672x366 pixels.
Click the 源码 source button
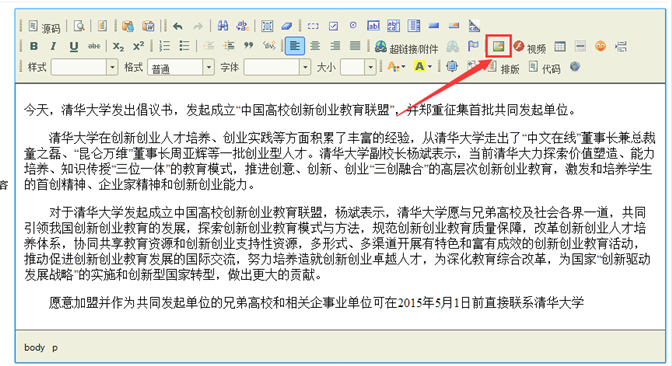44,27
